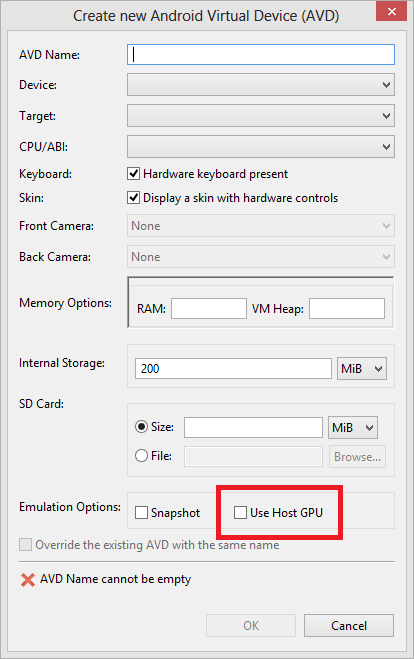Click the VM Heap input box
Viewport: 414px width, 659px height.
[347, 308]
